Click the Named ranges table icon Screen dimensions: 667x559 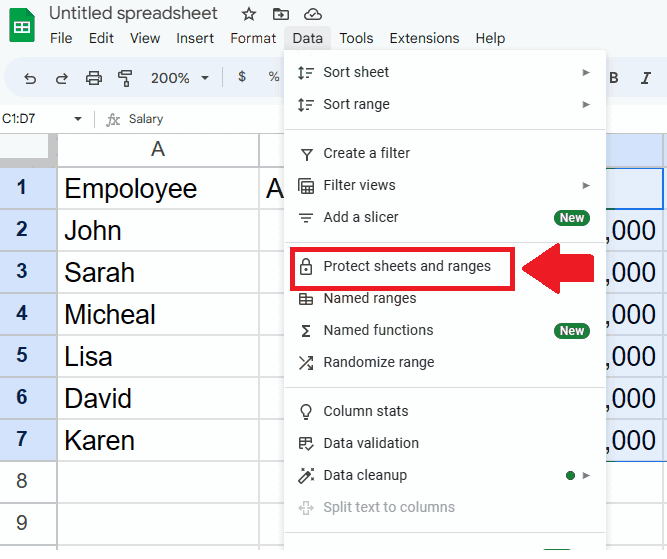pyautogui.click(x=306, y=299)
